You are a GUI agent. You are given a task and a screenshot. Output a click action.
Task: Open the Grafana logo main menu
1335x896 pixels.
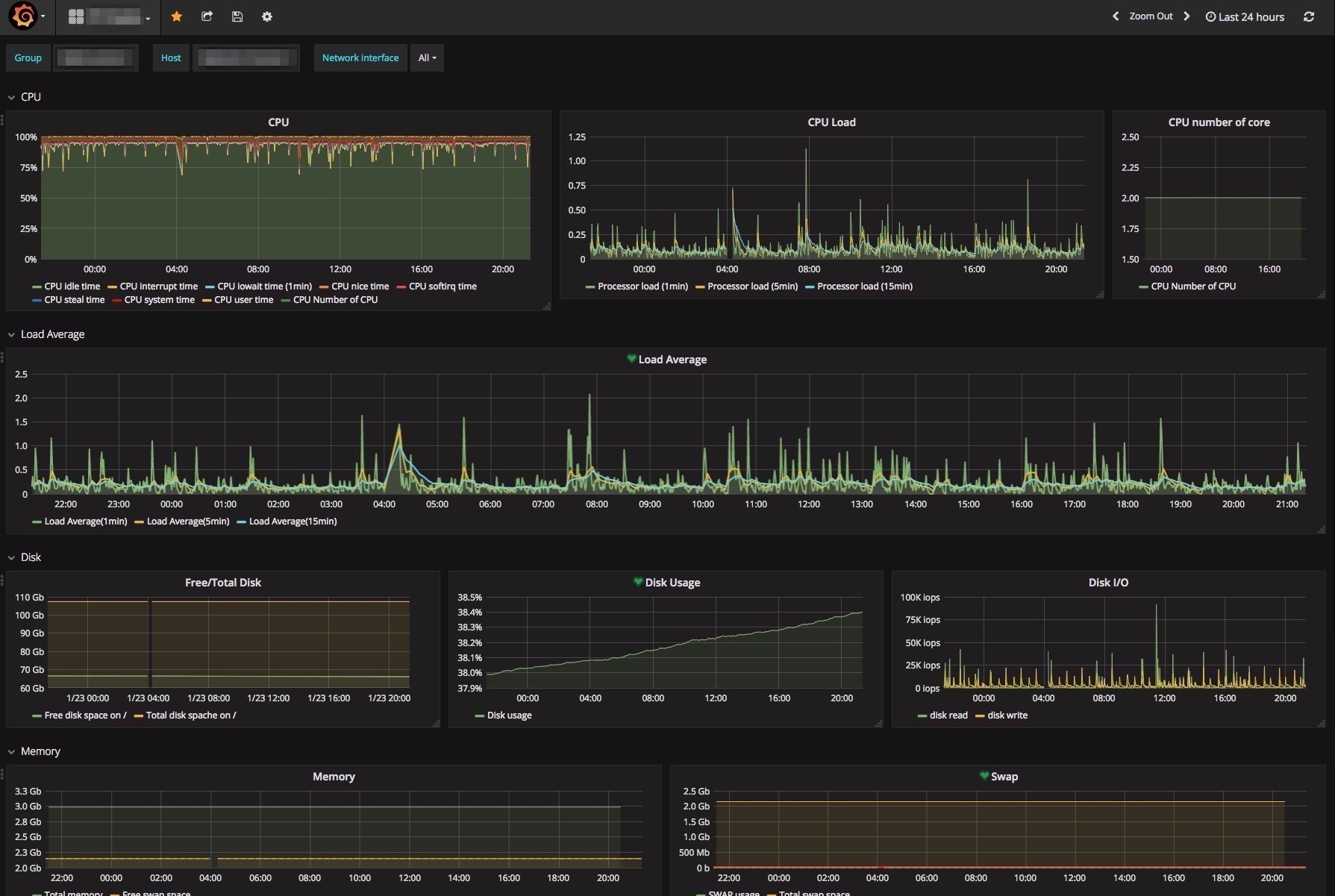click(x=23, y=16)
